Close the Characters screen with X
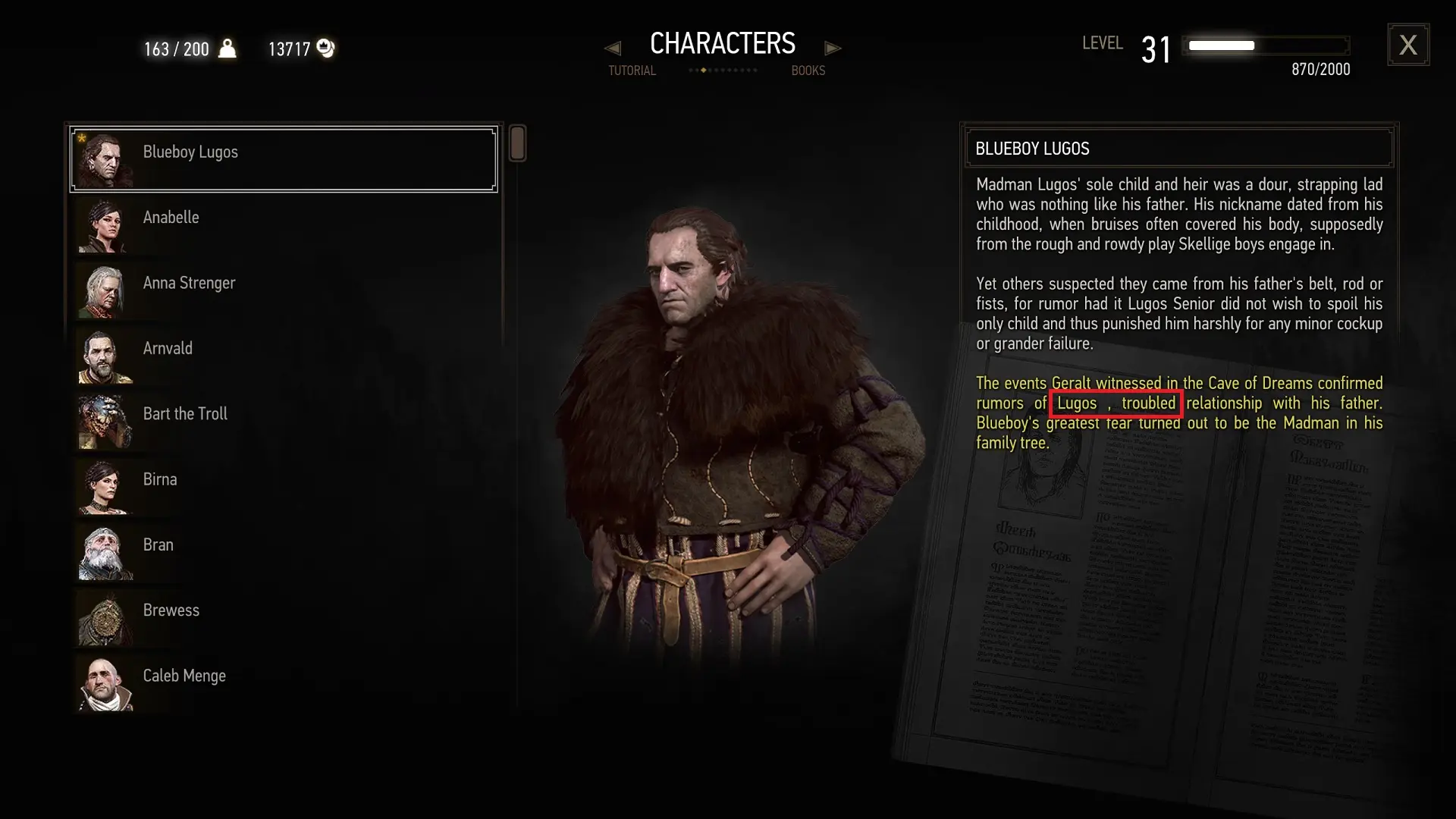 1408,45
